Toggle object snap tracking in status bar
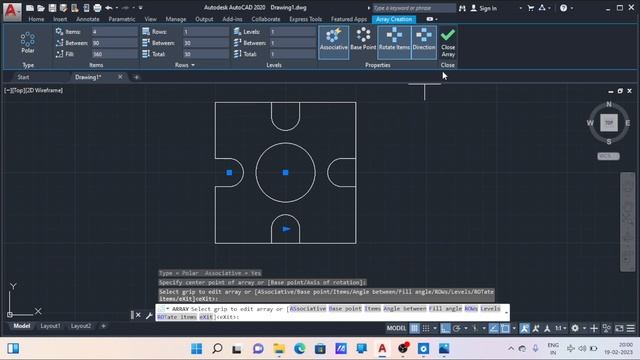 tap(493, 328)
